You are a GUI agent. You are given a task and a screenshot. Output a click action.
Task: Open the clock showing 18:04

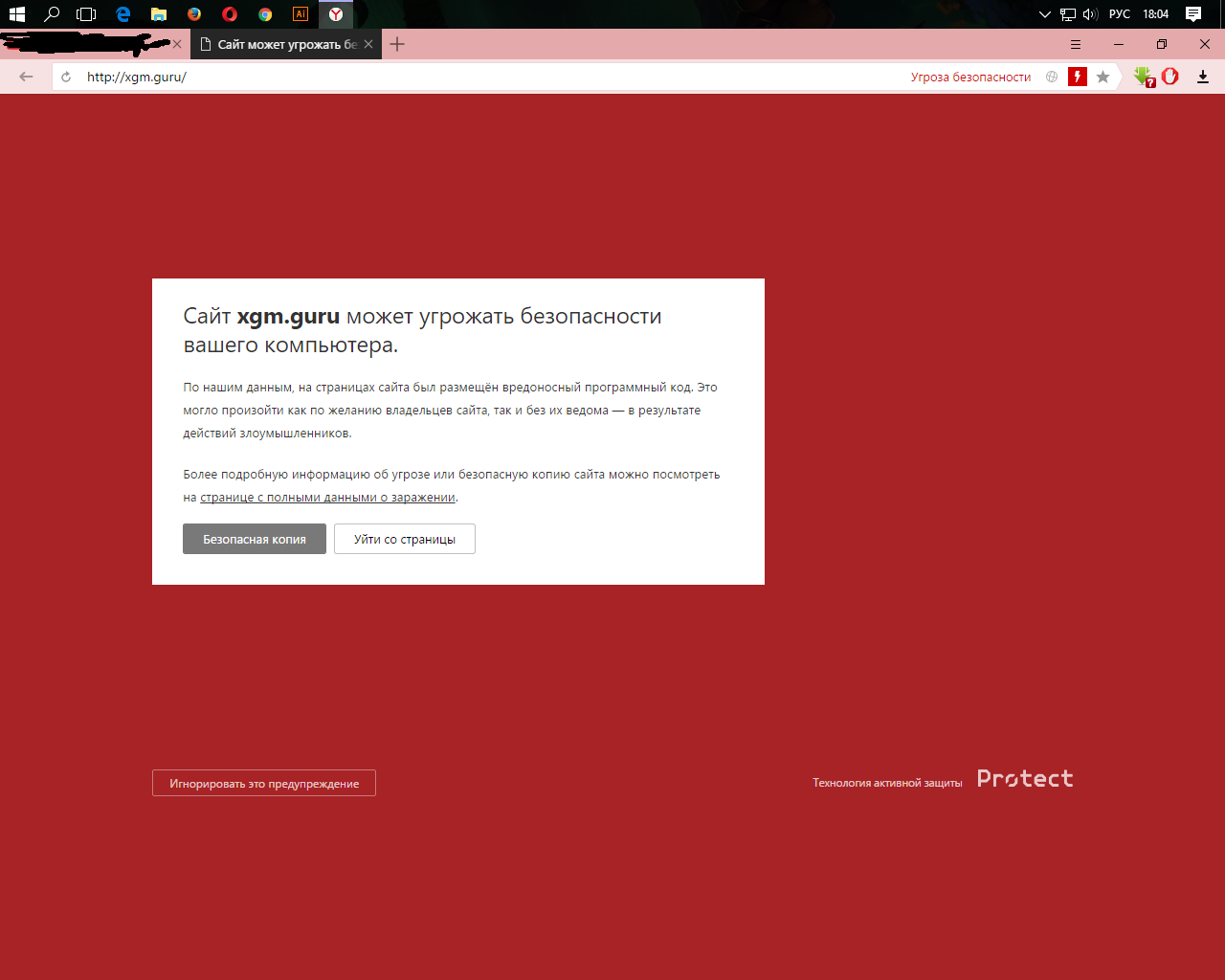1156,14
